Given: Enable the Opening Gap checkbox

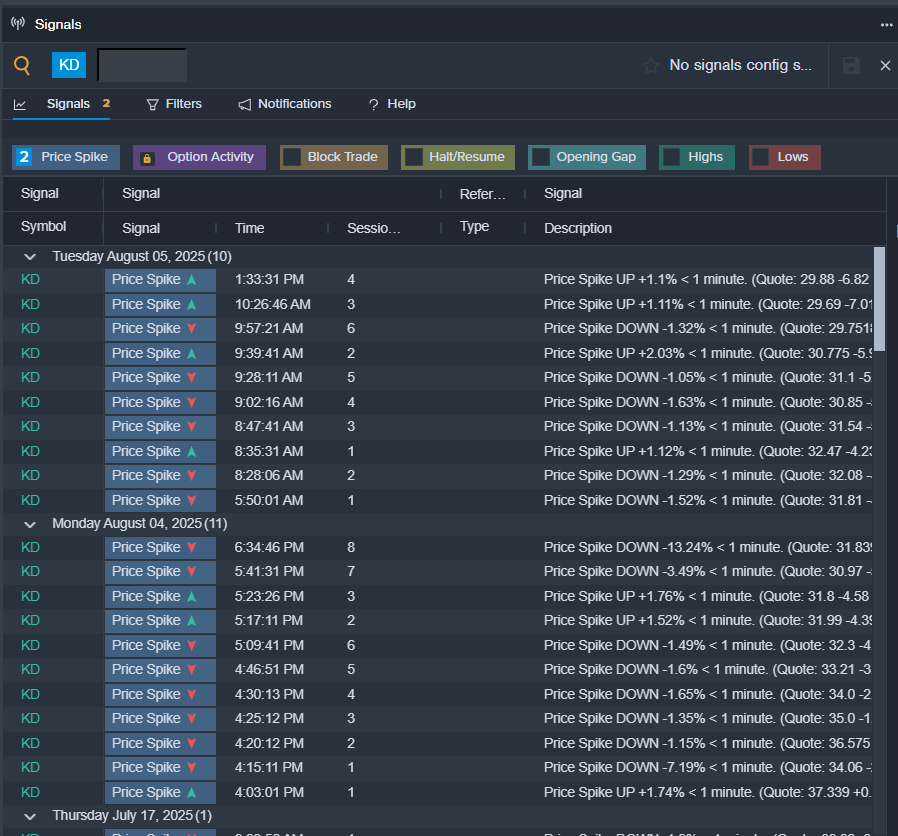Looking at the screenshot, I should click(x=541, y=157).
